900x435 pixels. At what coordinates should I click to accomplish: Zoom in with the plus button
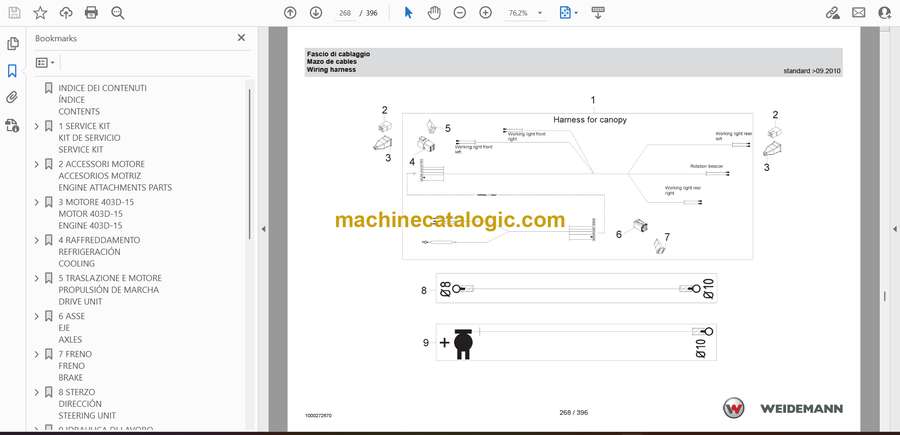click(x=486, y=13)
